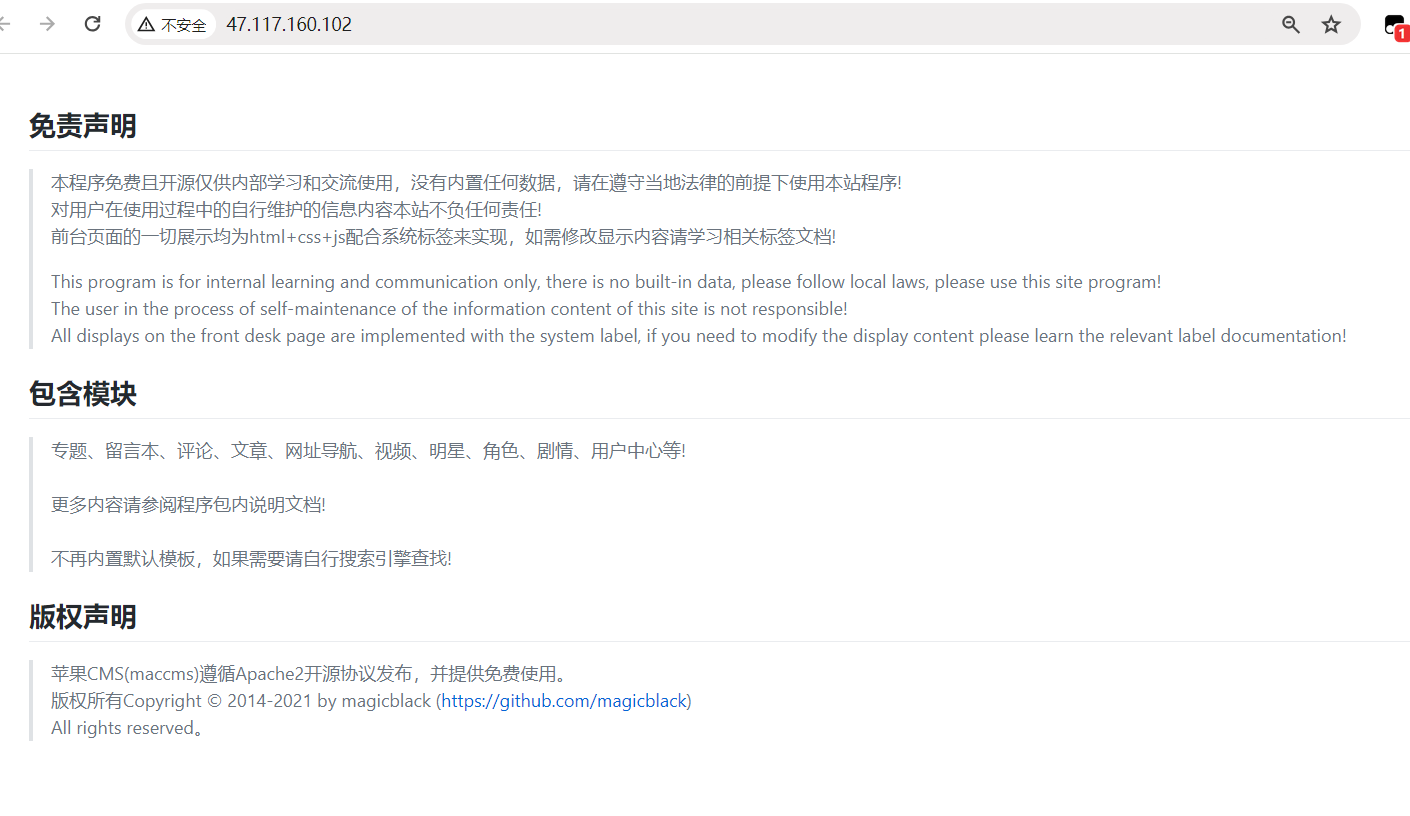Reload the page using the refresh icon

(x=92, y=23)
